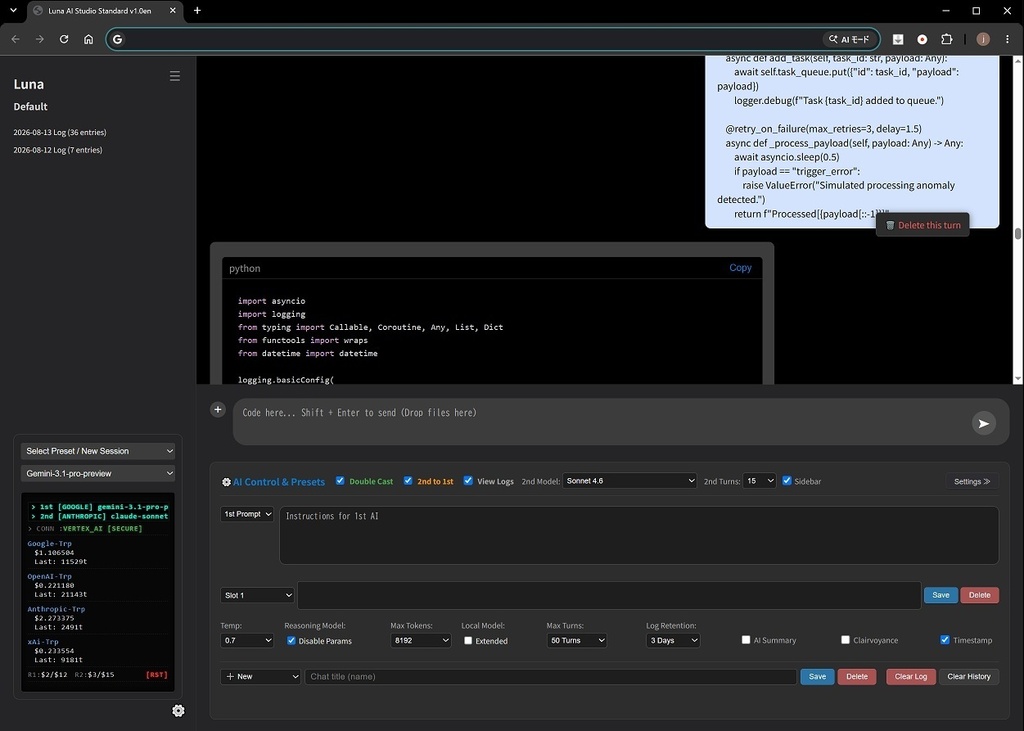Toggle the Double Cast checkbox
1024x731 pixels.
tap(340, 481)
